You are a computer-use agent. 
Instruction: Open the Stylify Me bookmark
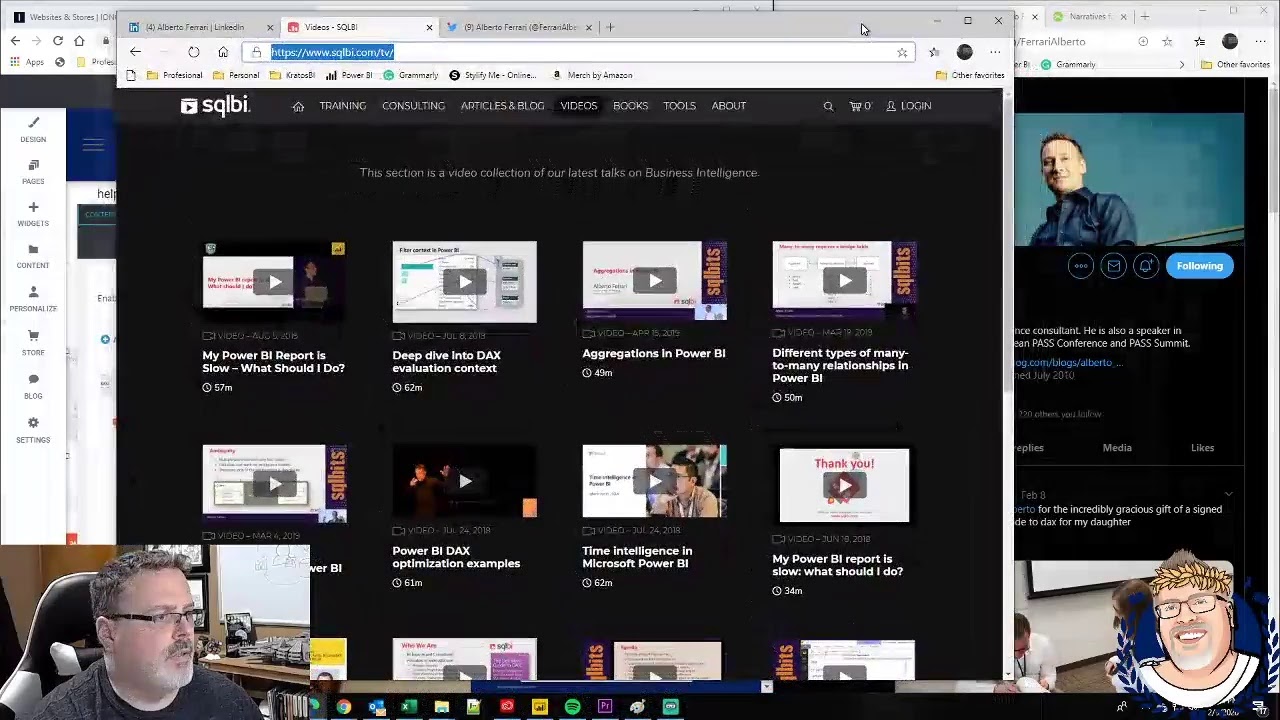pos(493,75)
